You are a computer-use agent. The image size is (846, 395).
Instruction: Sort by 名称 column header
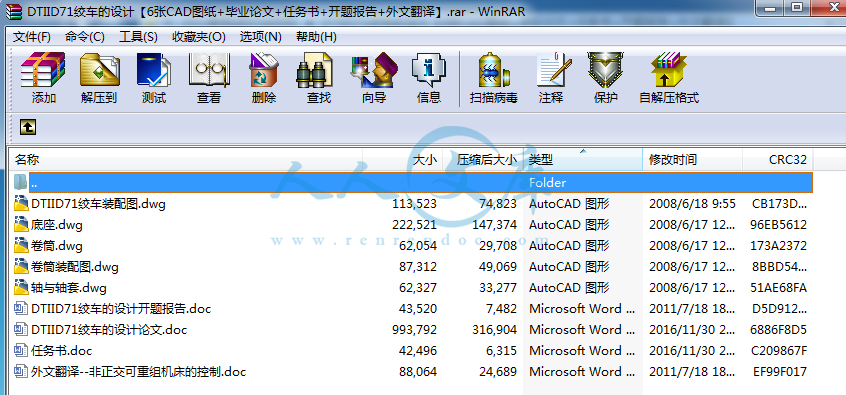(x=186, y=160)
